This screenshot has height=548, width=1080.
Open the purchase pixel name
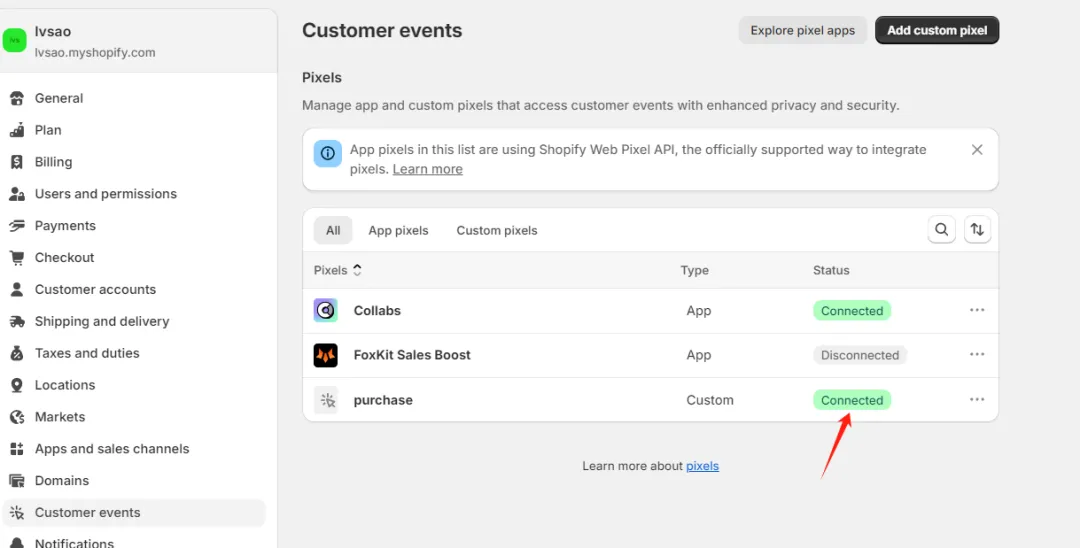[383, 400]
